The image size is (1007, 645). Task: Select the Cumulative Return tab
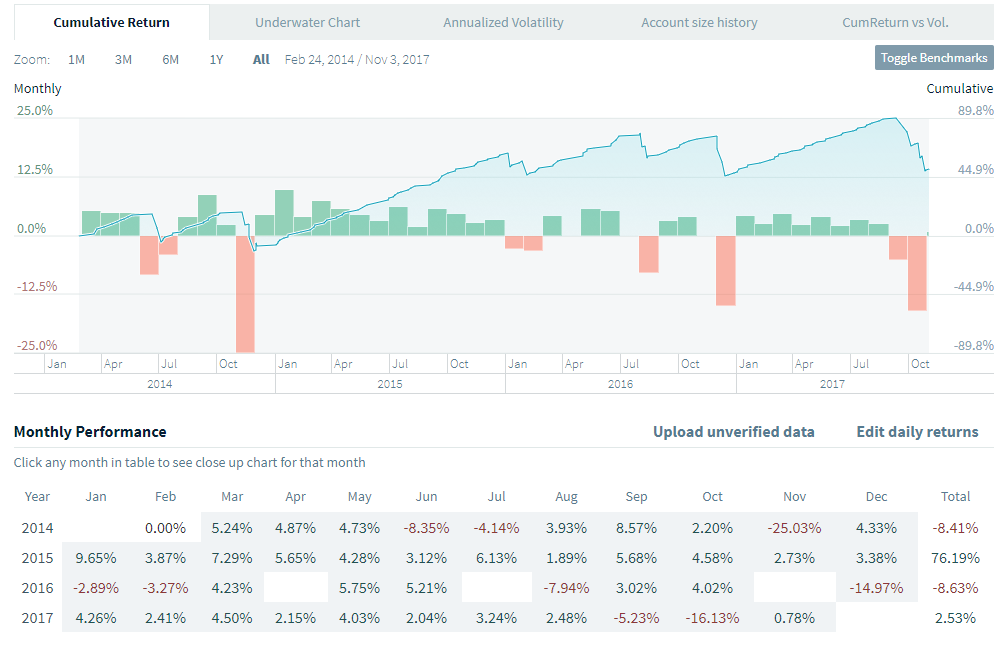[x=111, y=22]
